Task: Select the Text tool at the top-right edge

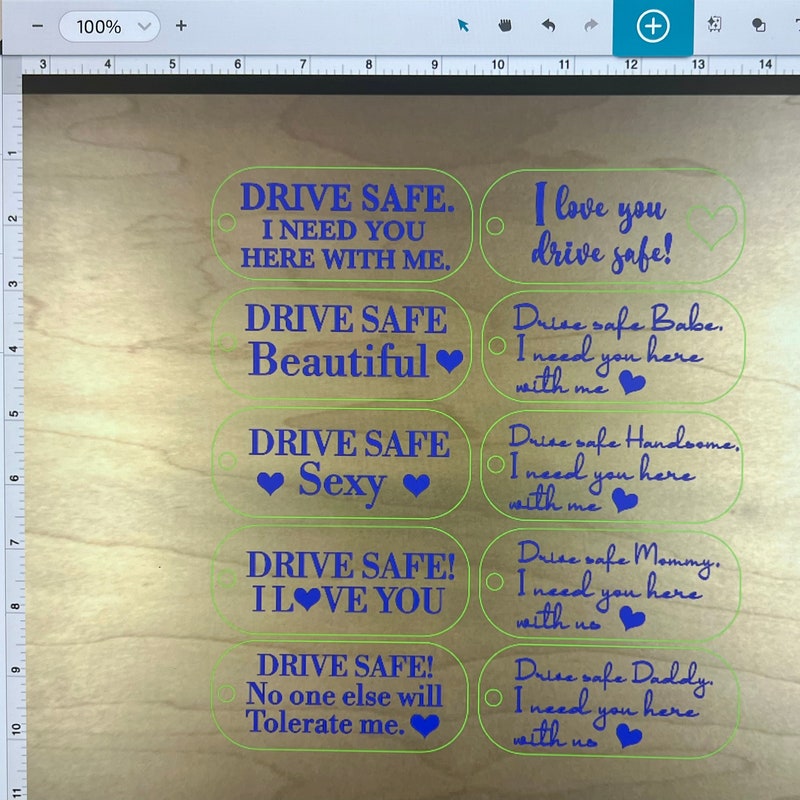Action: [x=795, y=27]
